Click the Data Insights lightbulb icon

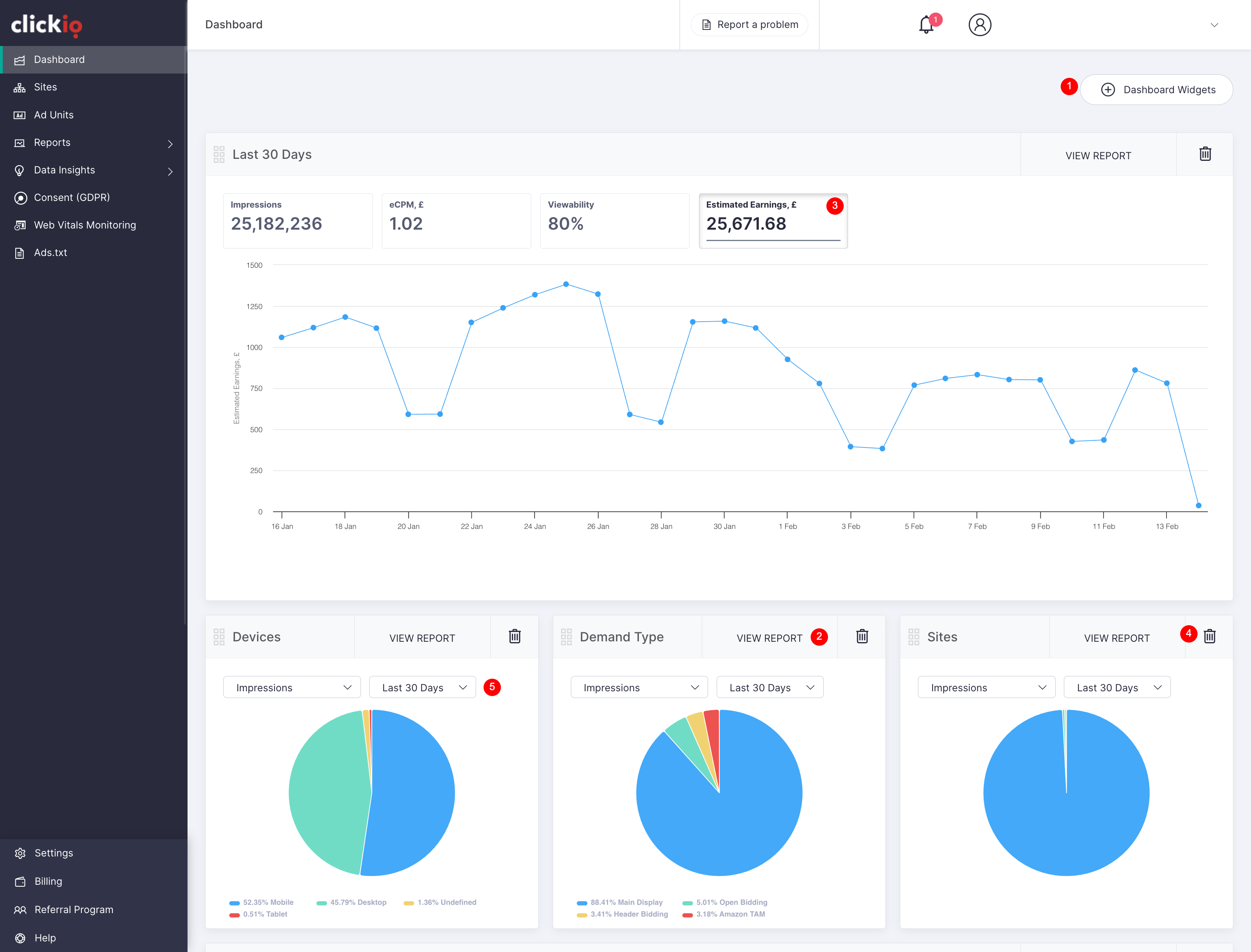tap(20, 170)
